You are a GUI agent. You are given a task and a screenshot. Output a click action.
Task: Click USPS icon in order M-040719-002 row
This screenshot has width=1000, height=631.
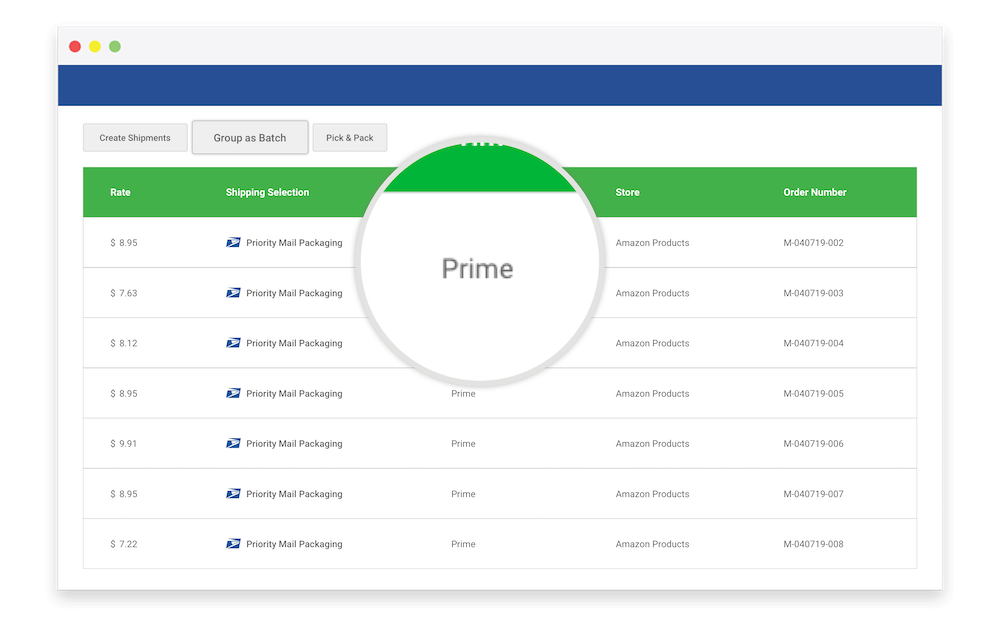(233, 243)
